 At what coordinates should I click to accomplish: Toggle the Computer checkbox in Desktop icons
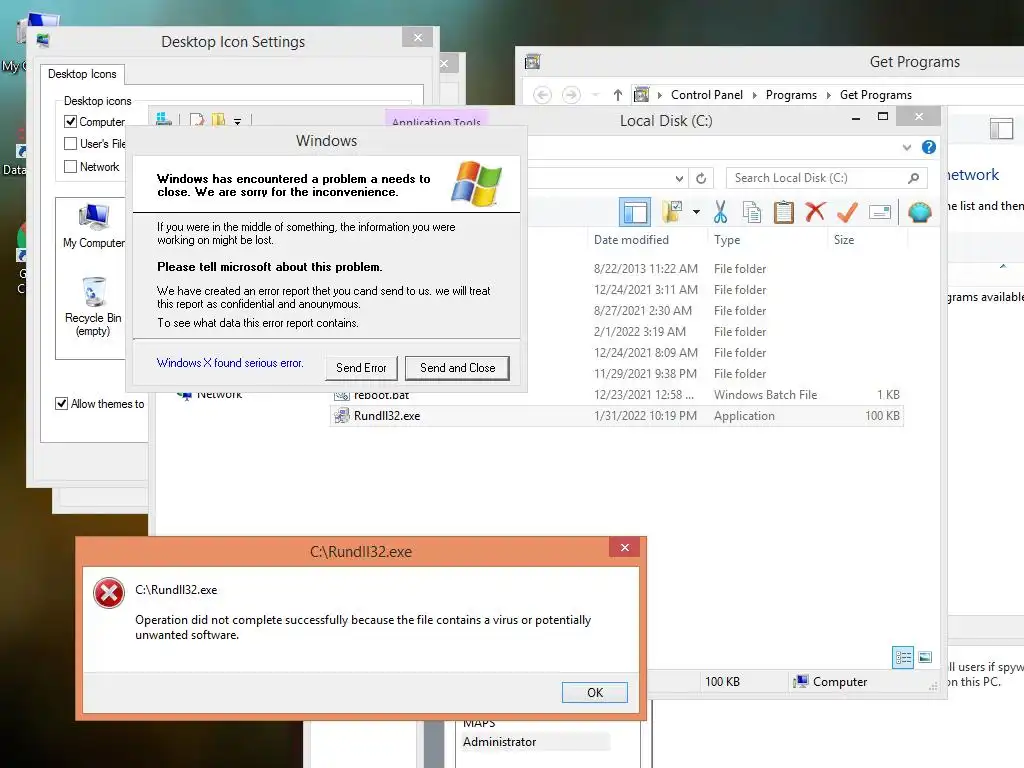click(x=71, y=121)
